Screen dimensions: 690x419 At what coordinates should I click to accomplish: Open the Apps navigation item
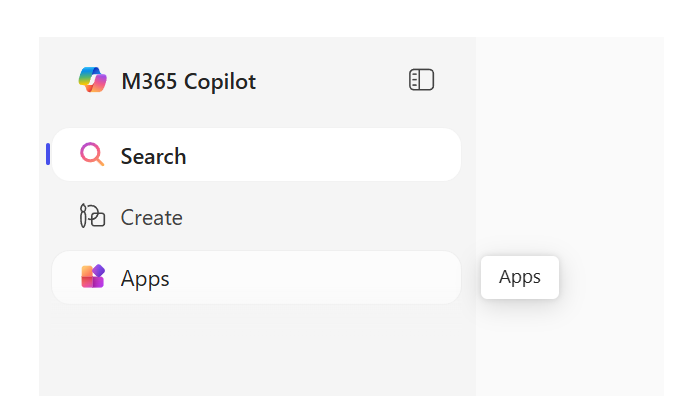point(257,277)
